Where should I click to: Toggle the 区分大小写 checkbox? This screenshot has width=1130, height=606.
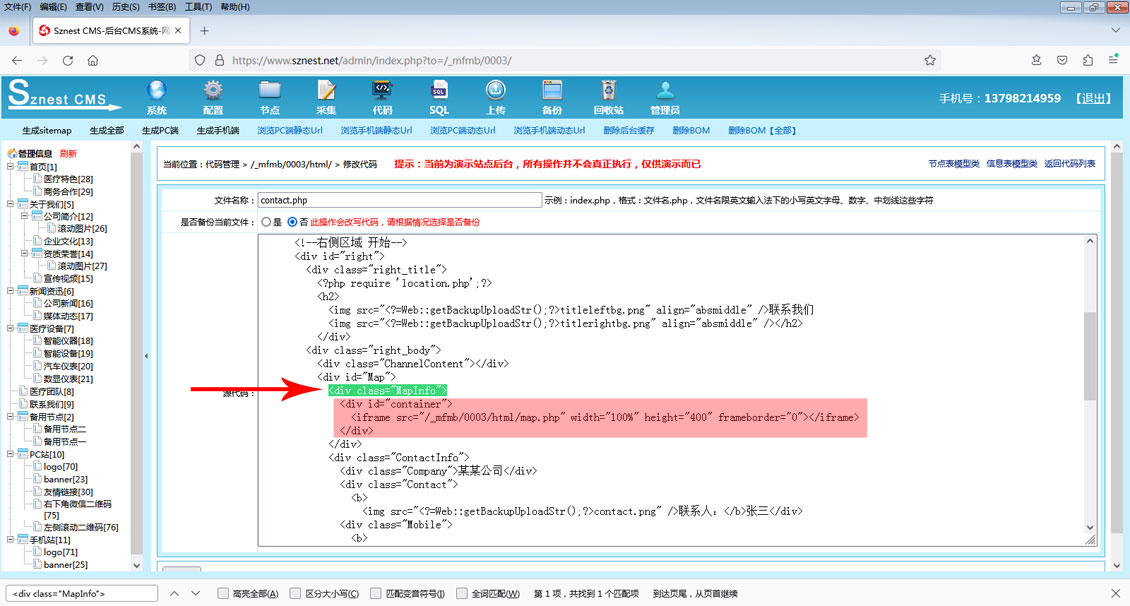pyautogui.click(x=296, y=594)
